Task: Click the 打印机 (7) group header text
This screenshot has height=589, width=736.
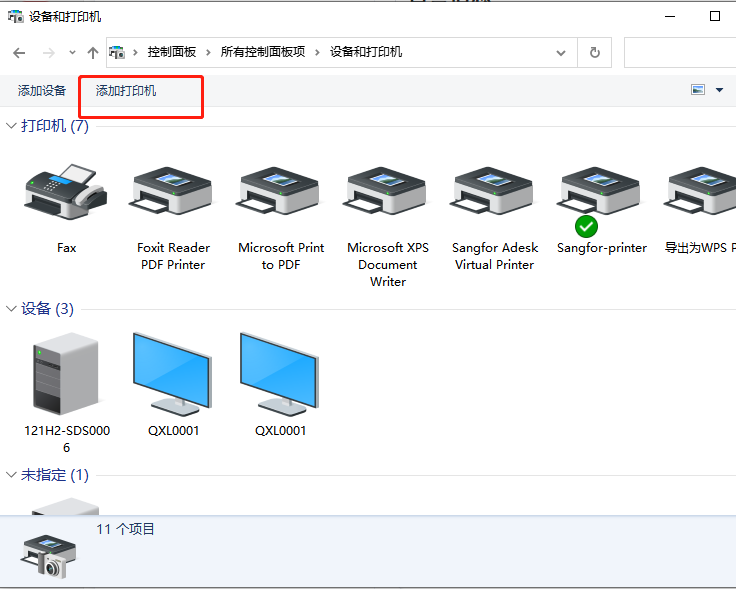Action: [x=54, y=126]
